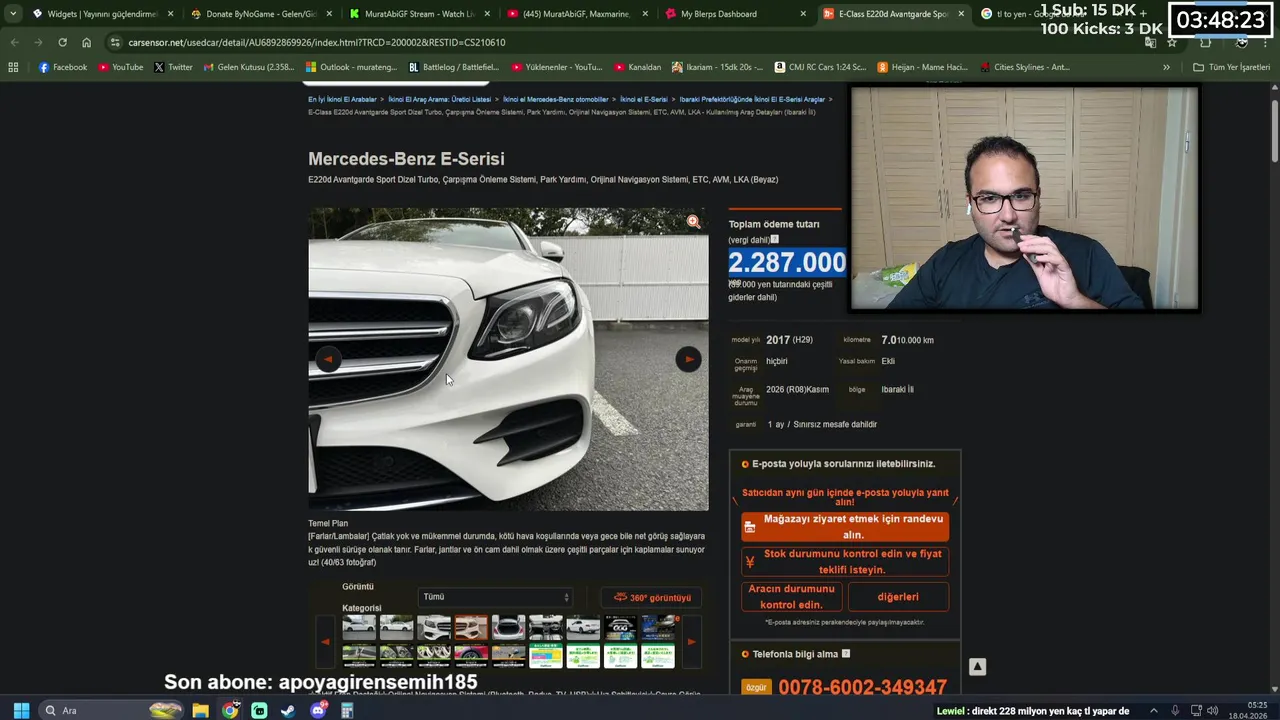The height and width of the screenshot is (720, 1280).
Task: Go to next car photo with right arrow
Action: pos(688,360)
